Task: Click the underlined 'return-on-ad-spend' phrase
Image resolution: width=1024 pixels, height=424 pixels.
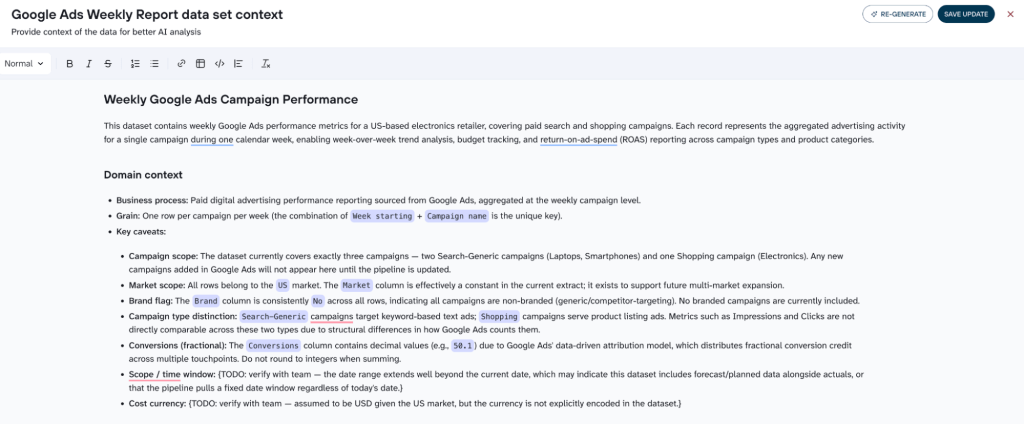Action: pos(578,140)
